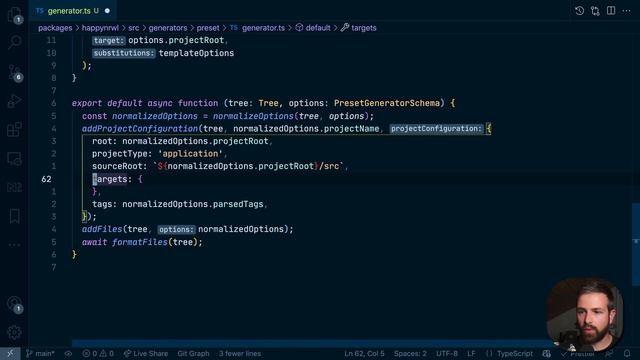This screenshot has width=640, height=360.
Task: Open file timeline history icon in editor toolbar
Action: pos(579,11)
